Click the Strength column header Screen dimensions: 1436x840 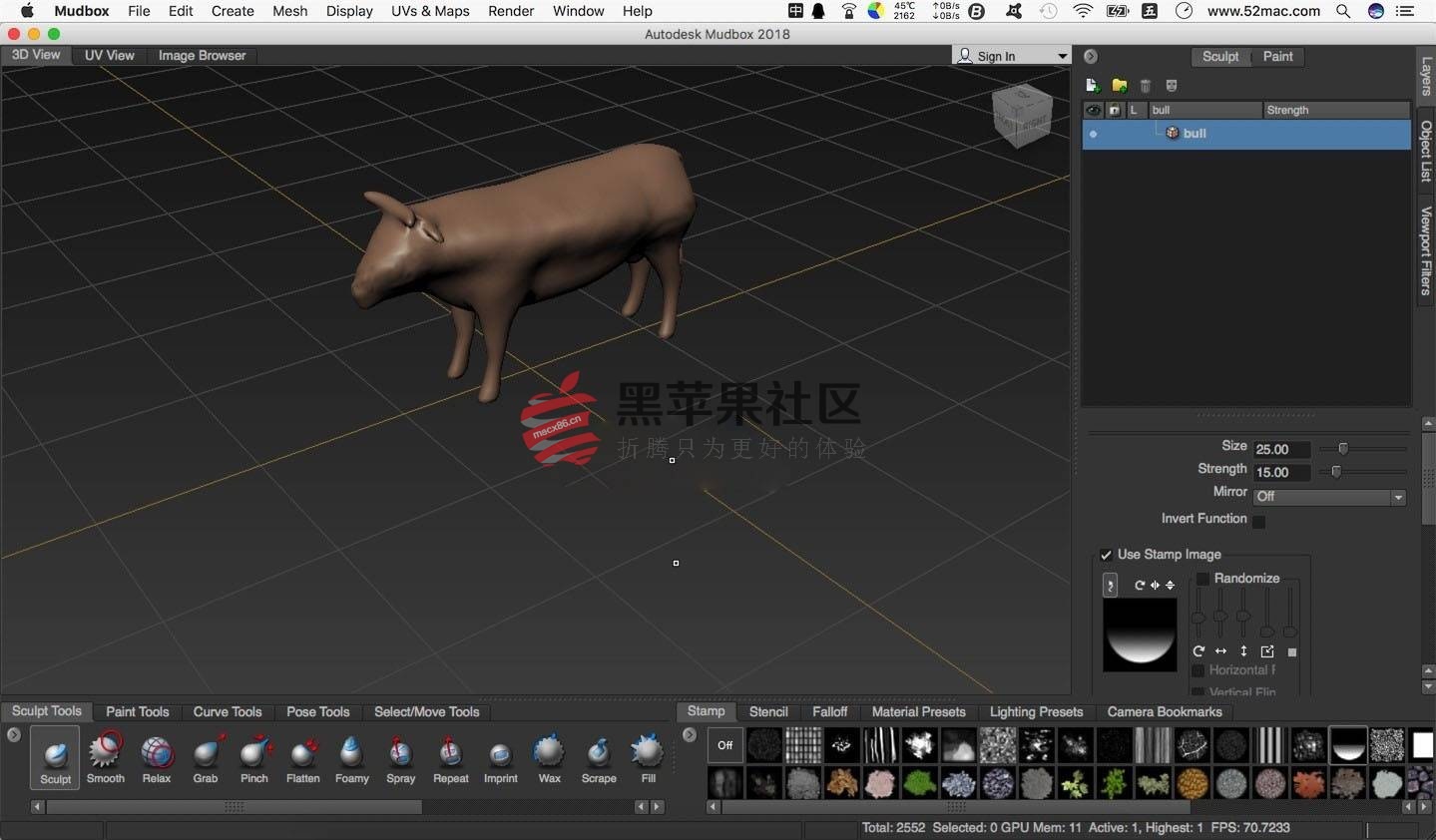click(x=1336, y=110)
